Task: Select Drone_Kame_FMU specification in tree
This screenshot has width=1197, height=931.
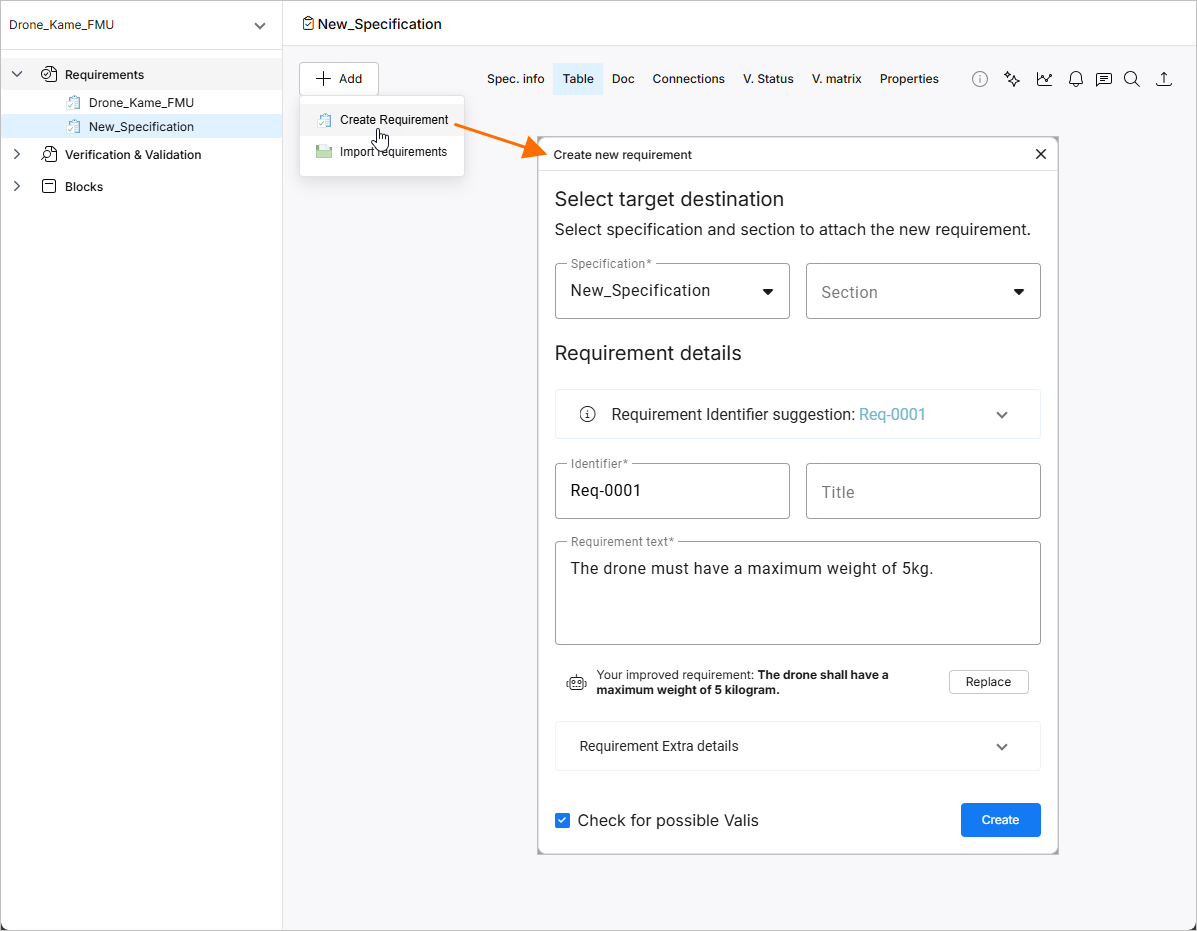Action: [141, 103]
